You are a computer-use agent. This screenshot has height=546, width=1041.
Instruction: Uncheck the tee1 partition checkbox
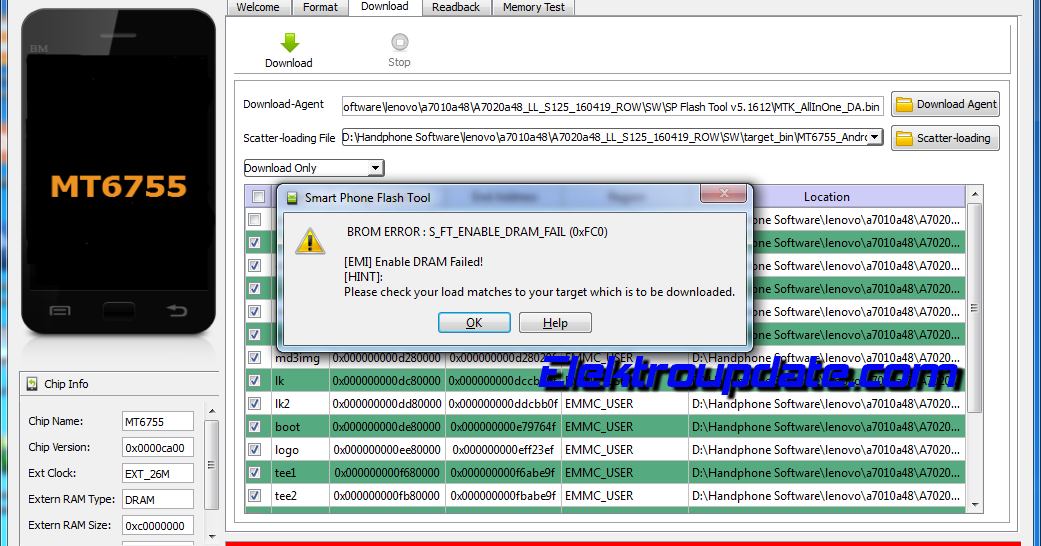(x=254, y=473)
